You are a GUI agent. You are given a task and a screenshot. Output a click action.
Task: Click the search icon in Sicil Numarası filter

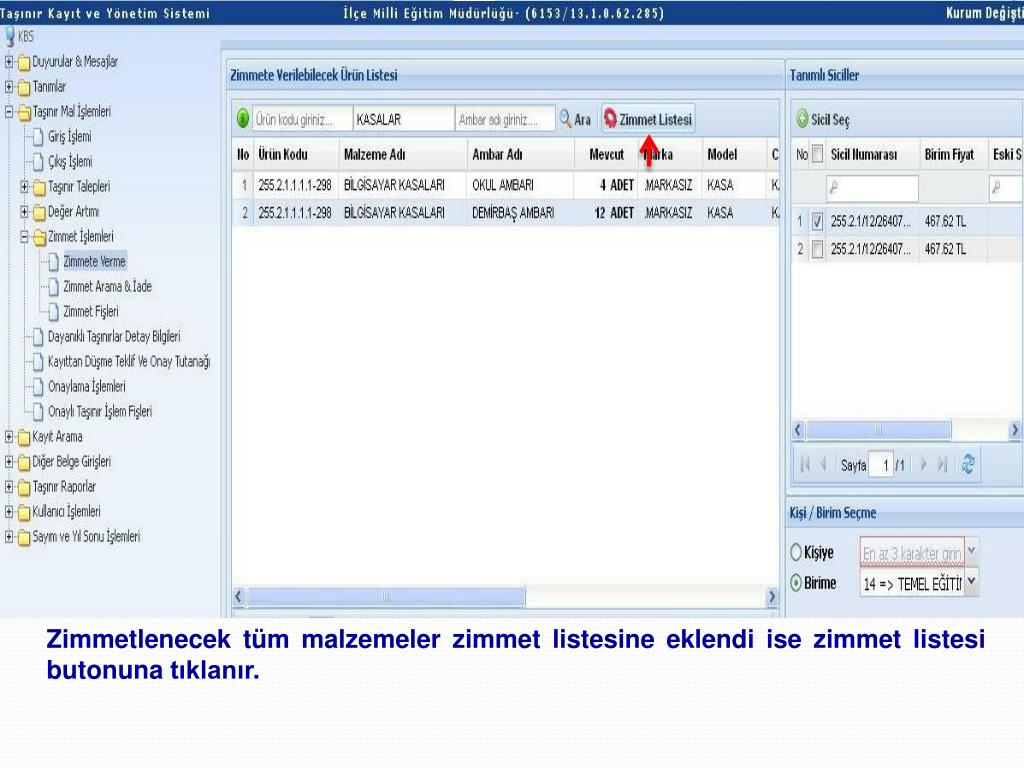pos(833,188)
